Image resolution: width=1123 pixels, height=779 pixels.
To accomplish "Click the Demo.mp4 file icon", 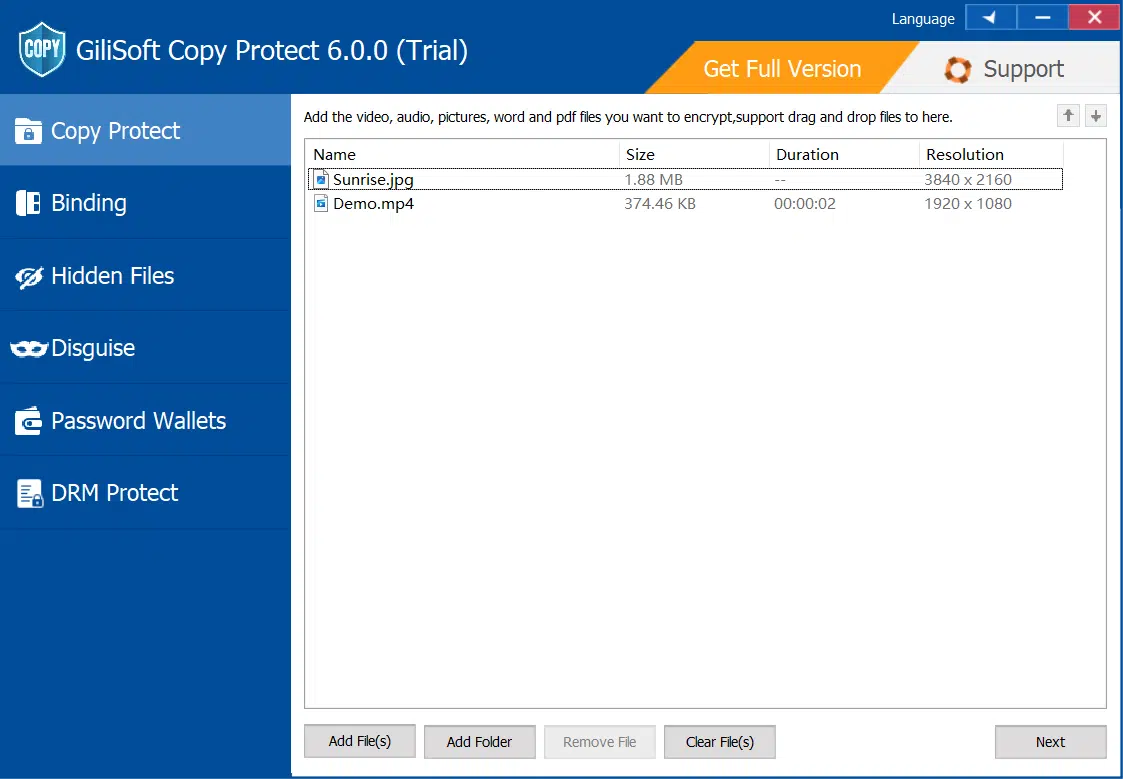I will 322,203.
